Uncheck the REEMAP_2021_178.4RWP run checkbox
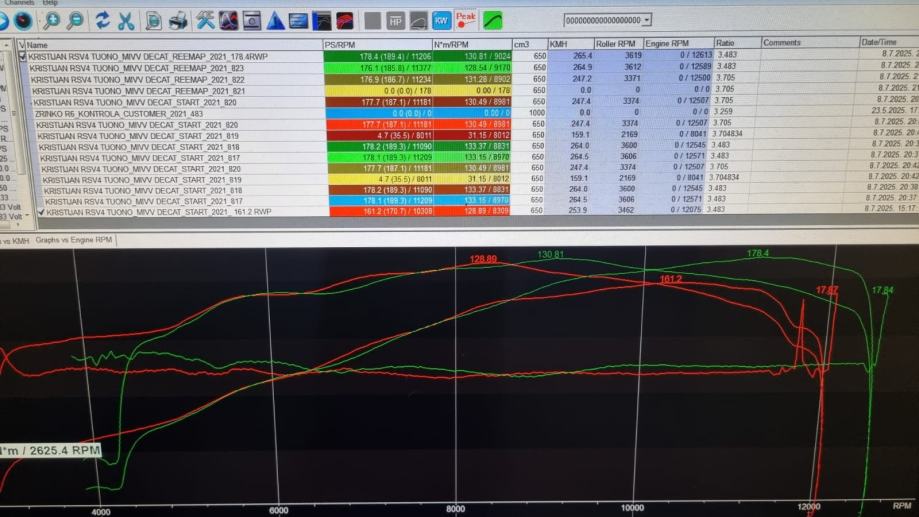The image size is (919, 517). (x=23, y=57)
